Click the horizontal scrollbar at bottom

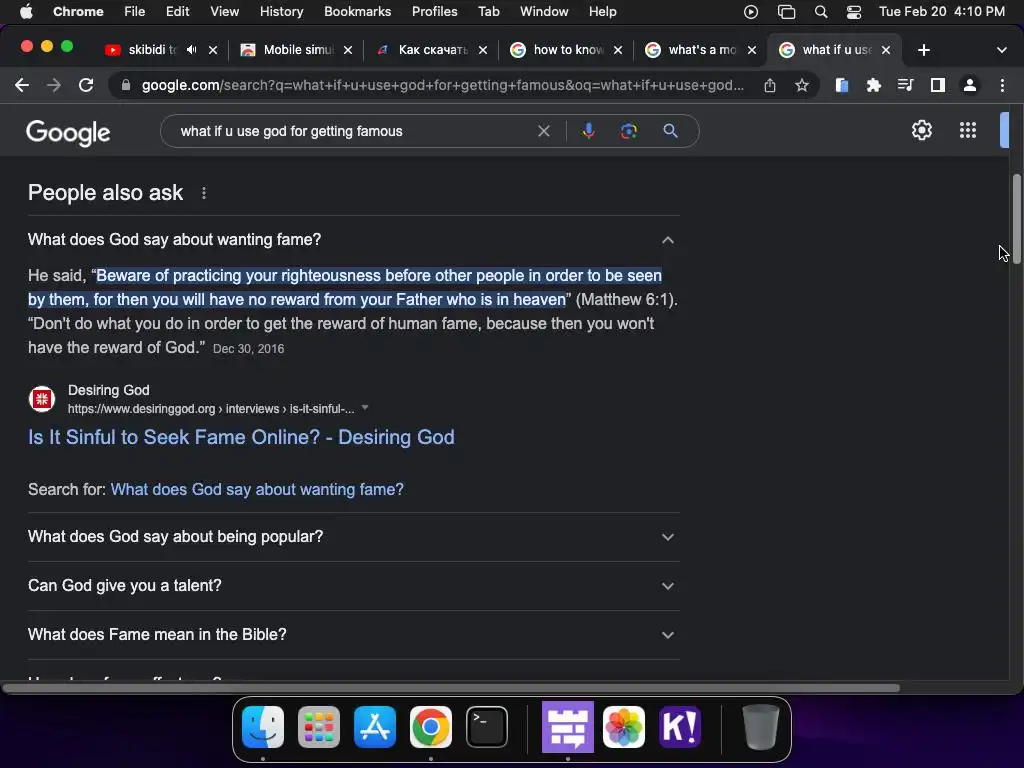(451, 688)
